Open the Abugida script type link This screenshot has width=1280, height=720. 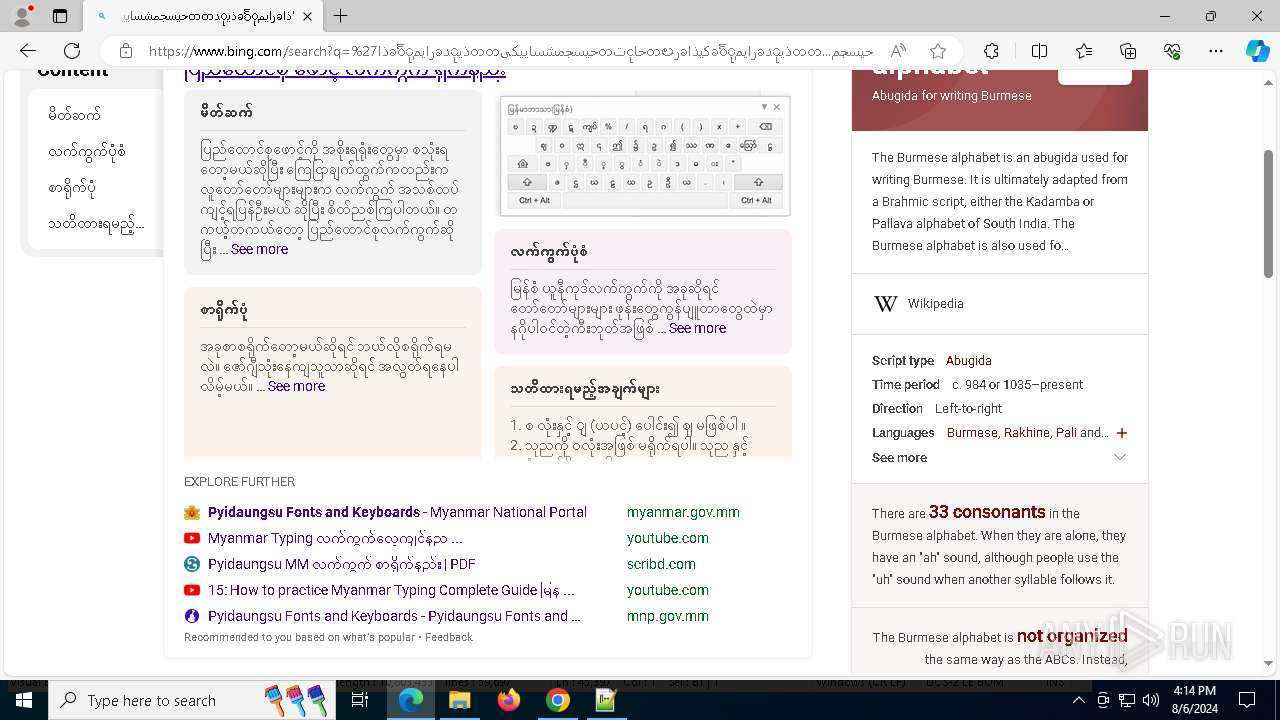(969, 360)
